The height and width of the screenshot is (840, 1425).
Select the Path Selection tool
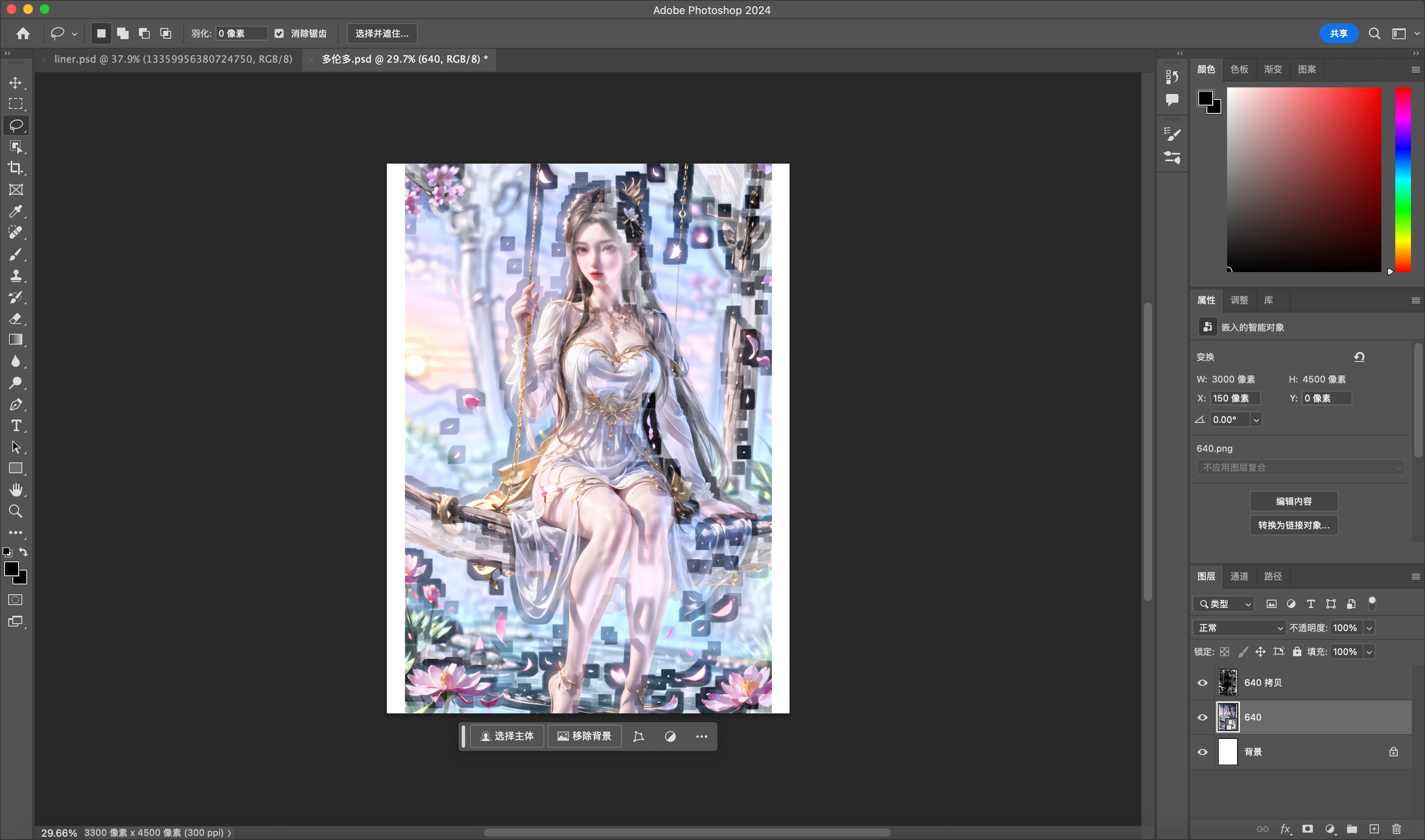click(16, 447)
